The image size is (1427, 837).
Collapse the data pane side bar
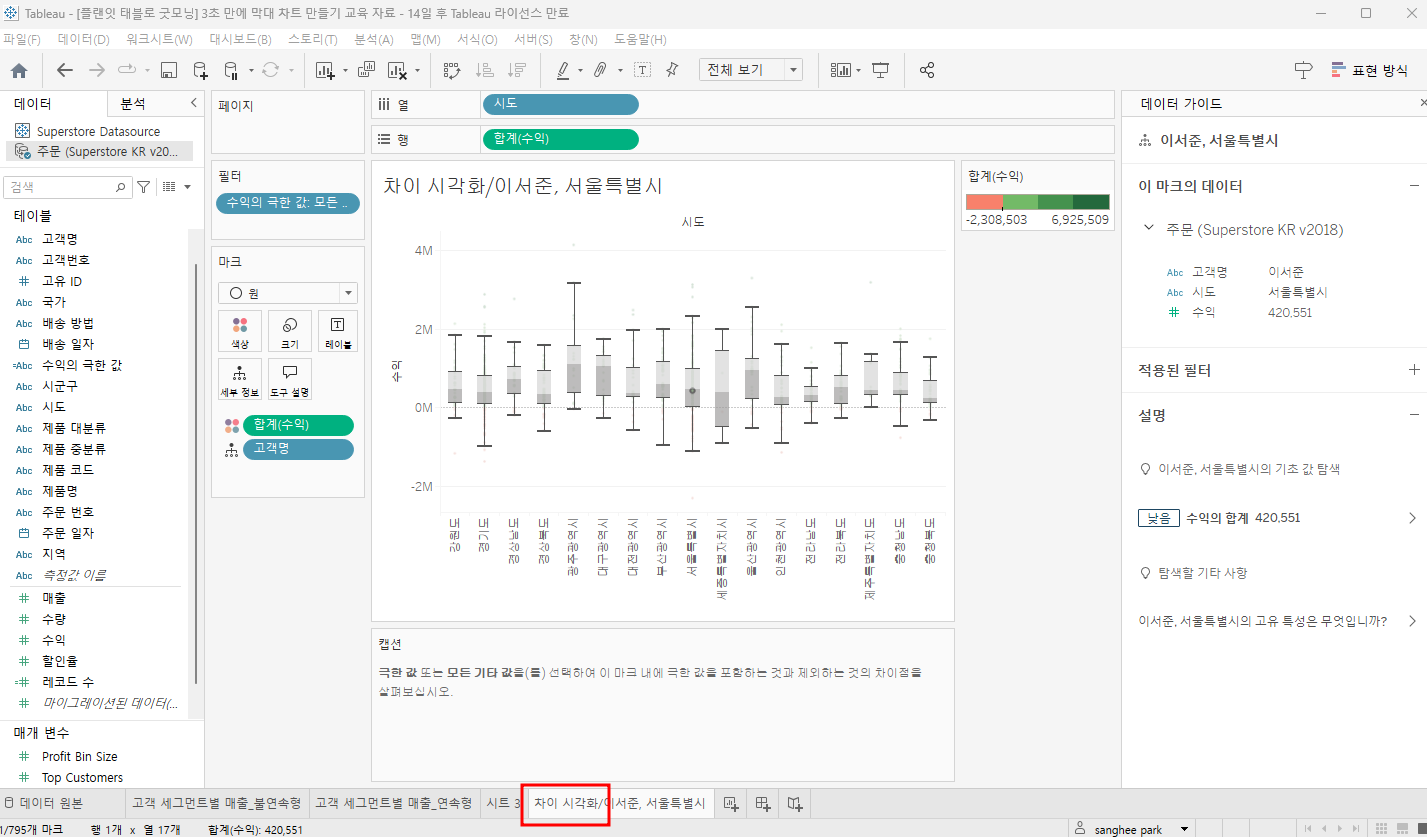click(193, 103)
